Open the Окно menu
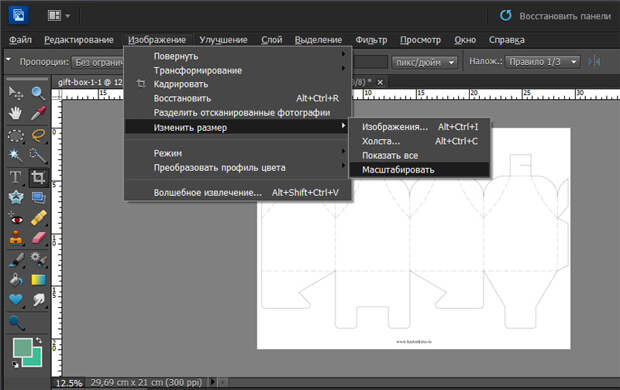Screen dimensions: 620x390 (465, 40)
